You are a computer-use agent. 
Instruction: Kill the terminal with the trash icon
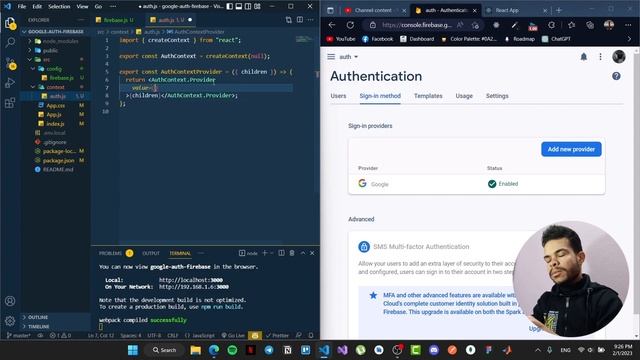pyautogui.click(x=292, y=253)
